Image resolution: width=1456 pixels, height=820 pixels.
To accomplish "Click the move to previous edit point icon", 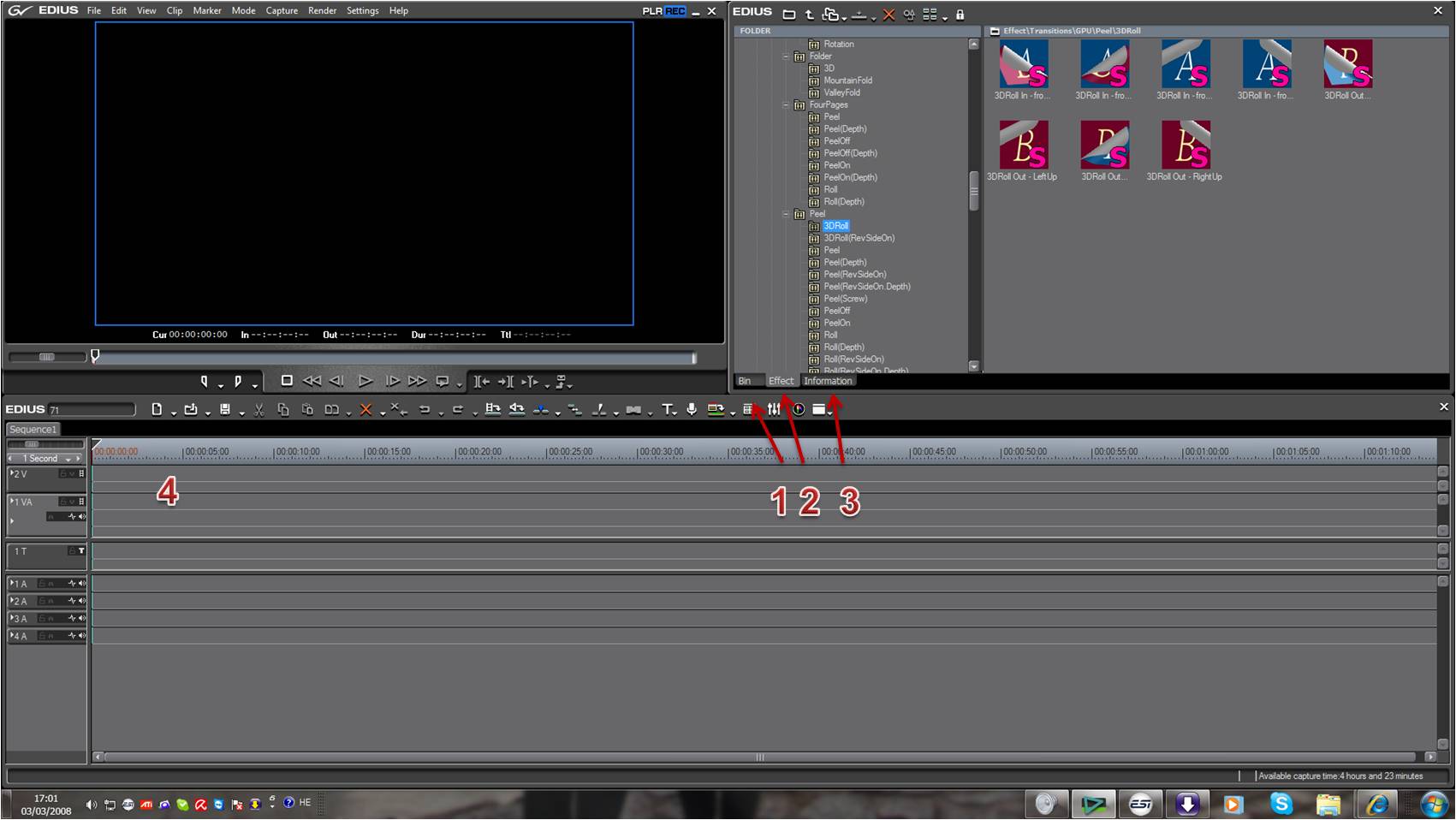I will point(482,382).
